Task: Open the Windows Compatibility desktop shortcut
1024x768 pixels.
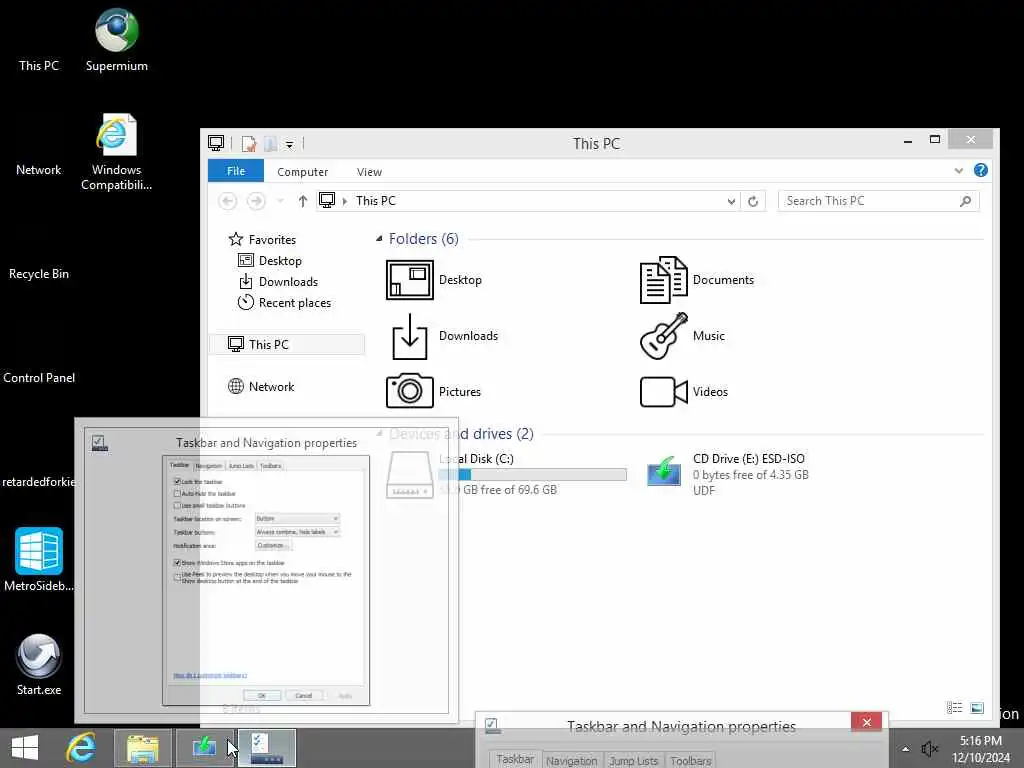Action: [116, 152]
